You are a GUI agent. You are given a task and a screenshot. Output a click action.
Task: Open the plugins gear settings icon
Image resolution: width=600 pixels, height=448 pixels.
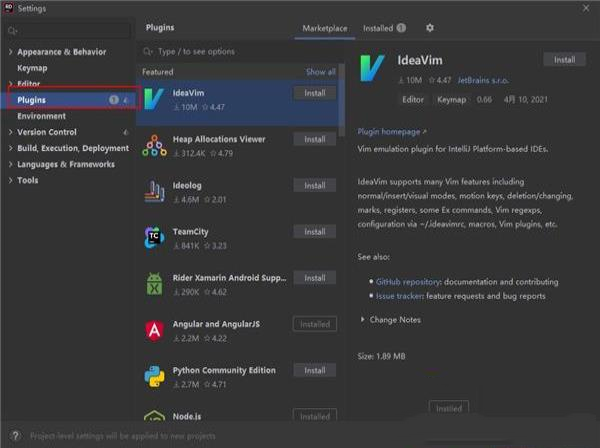coord(430,29)
